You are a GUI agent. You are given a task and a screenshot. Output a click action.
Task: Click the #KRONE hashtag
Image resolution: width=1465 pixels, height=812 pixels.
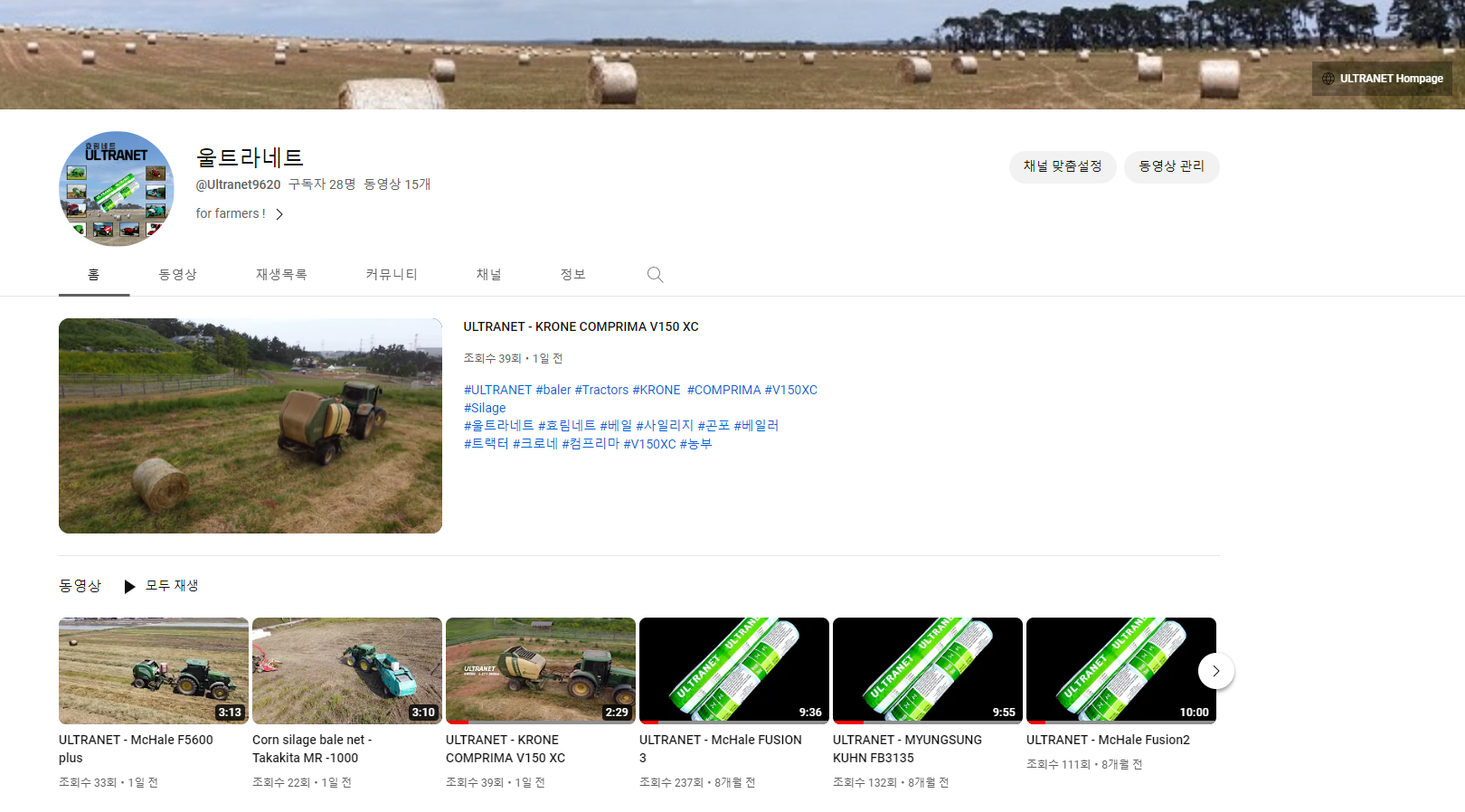point(657,390)
